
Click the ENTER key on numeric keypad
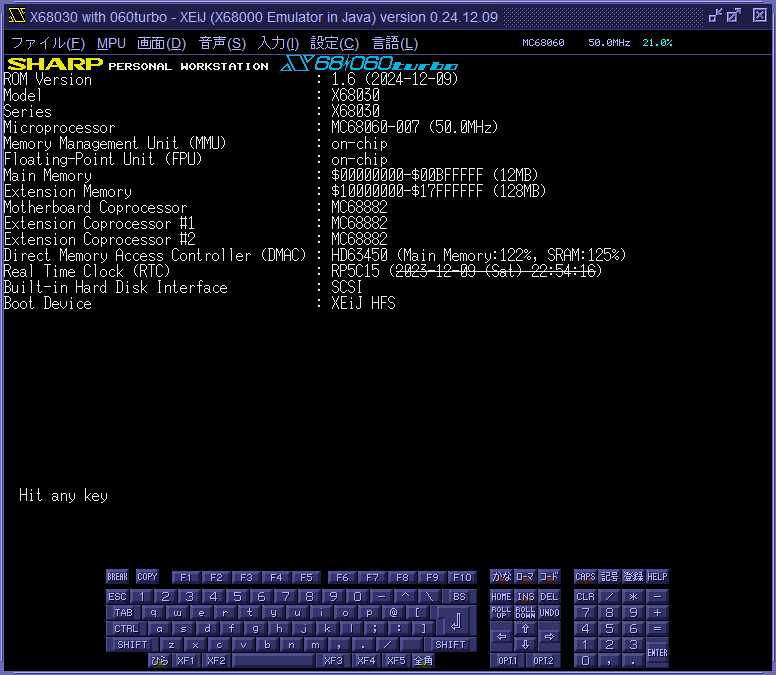[657, 653]
